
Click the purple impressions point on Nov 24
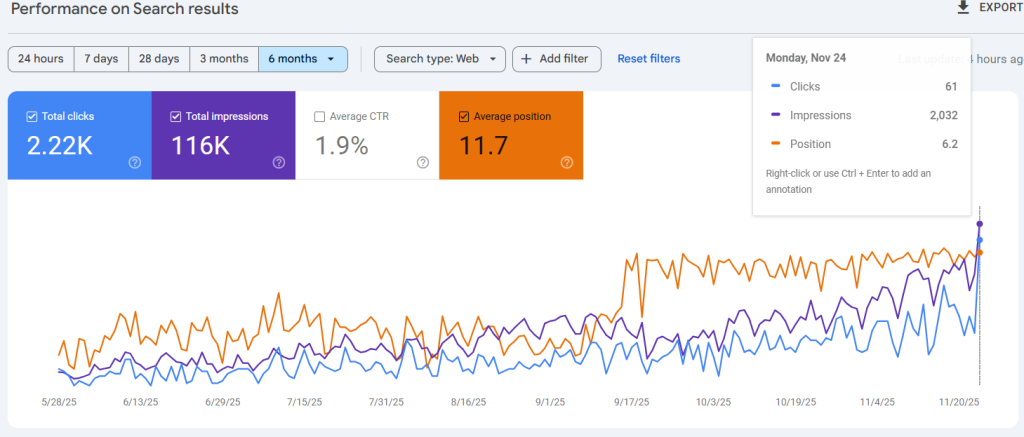click(980, 224)
